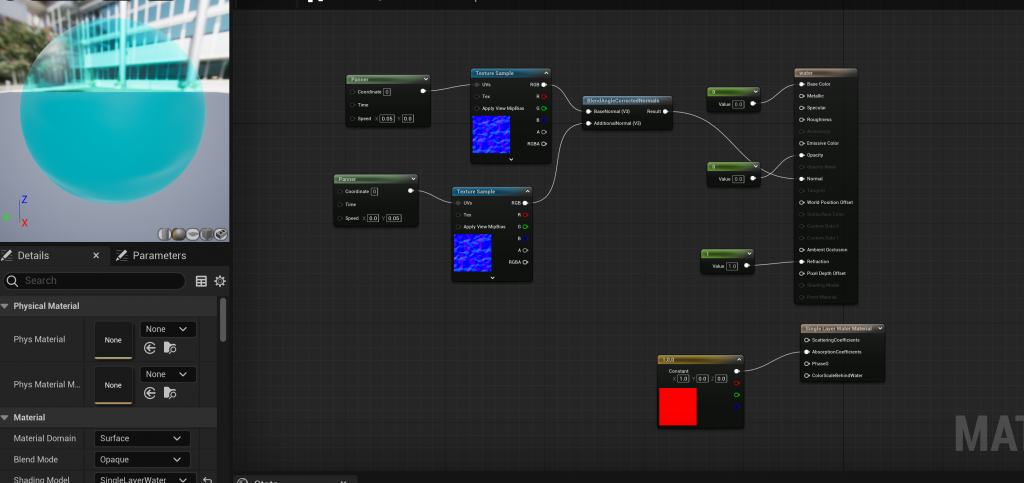Click the AdditionalNormal (V3) input pin
This screenshot has height=483, width=1024.
pyautogui.click(x=588, y=123)
